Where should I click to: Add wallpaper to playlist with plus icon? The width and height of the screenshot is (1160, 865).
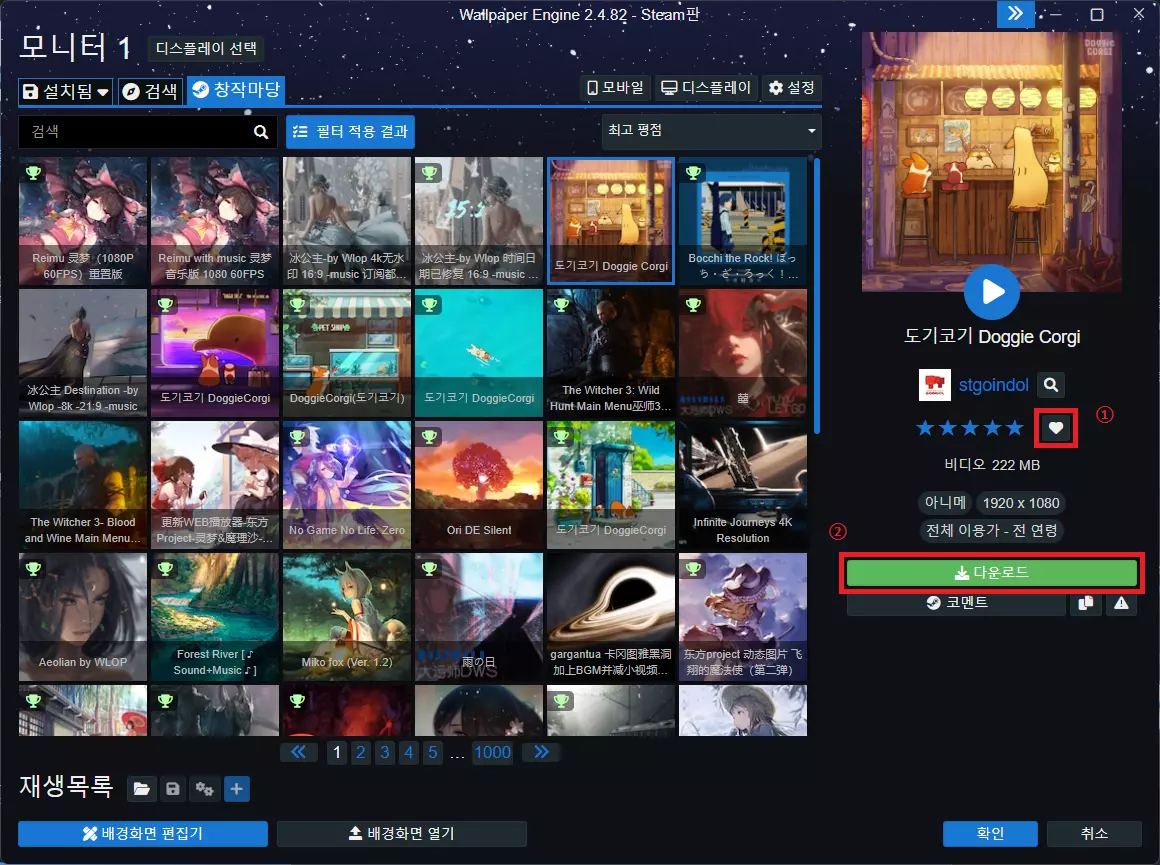click(x=237, y=789)
